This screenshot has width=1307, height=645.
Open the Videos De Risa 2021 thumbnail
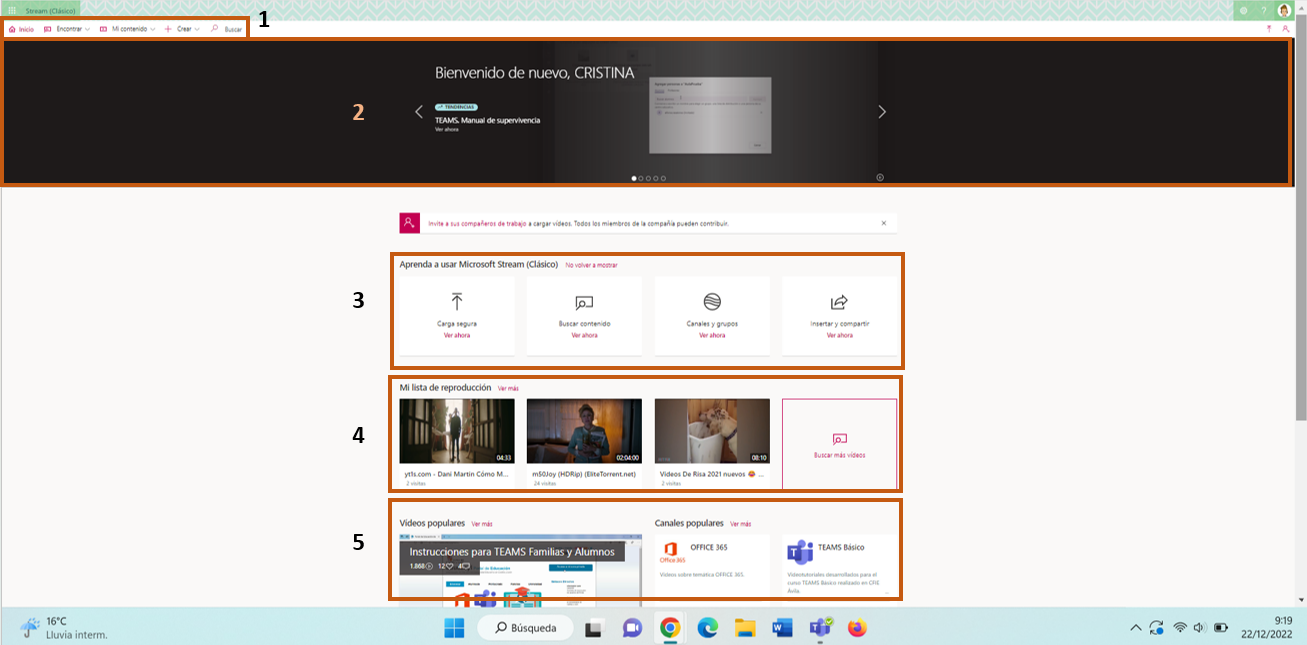[x=712, y=431]
